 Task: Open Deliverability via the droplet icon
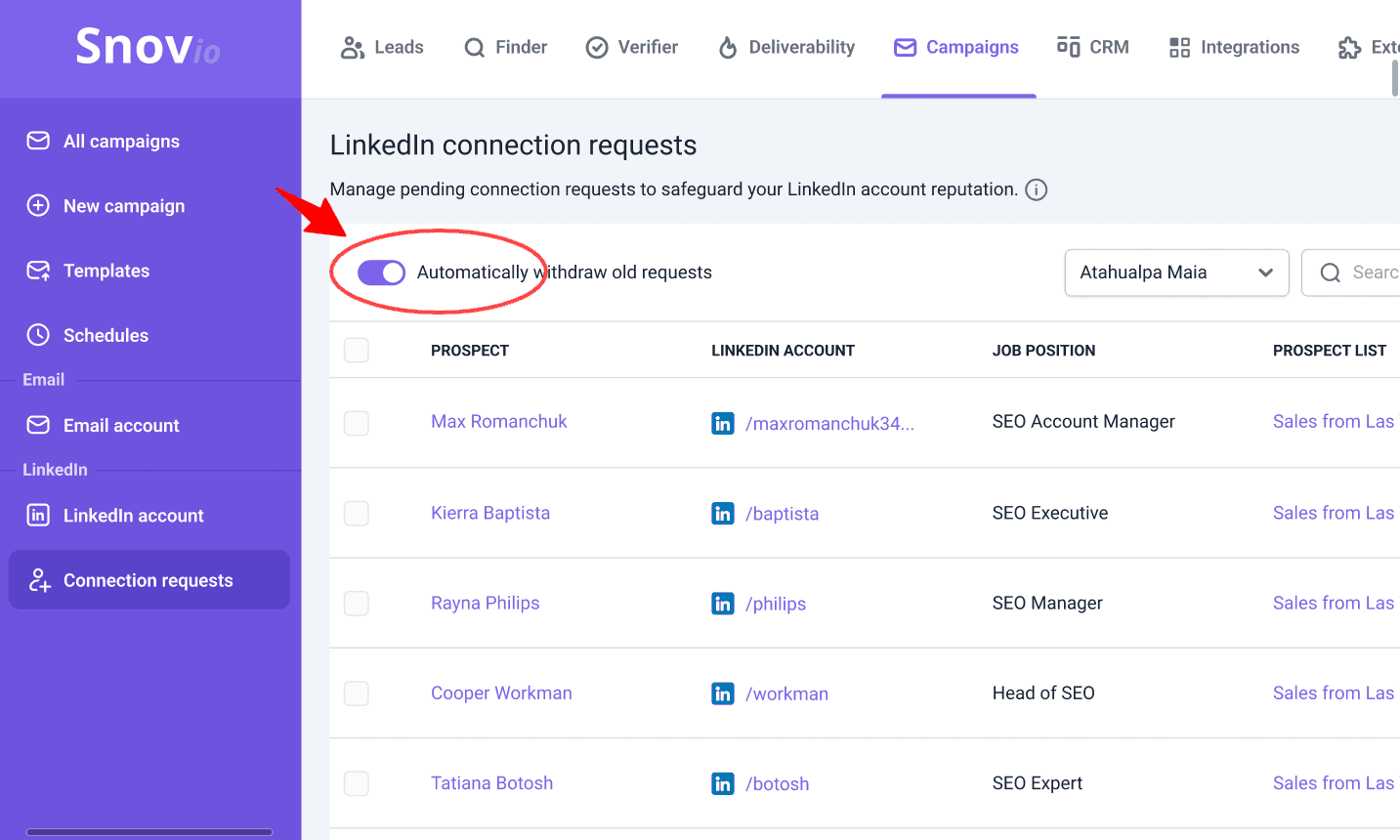tap(727, 46)
